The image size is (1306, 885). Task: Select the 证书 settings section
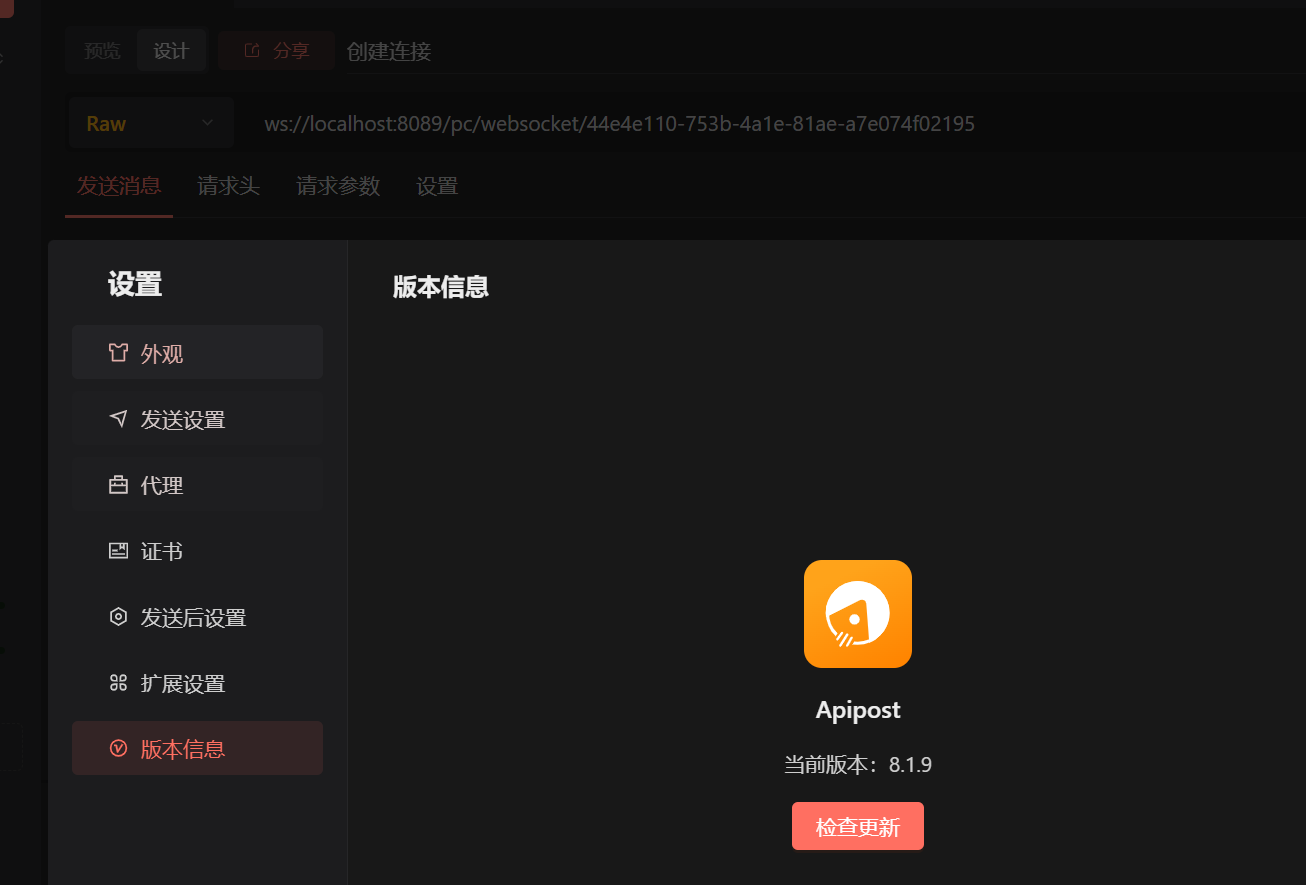197,550
